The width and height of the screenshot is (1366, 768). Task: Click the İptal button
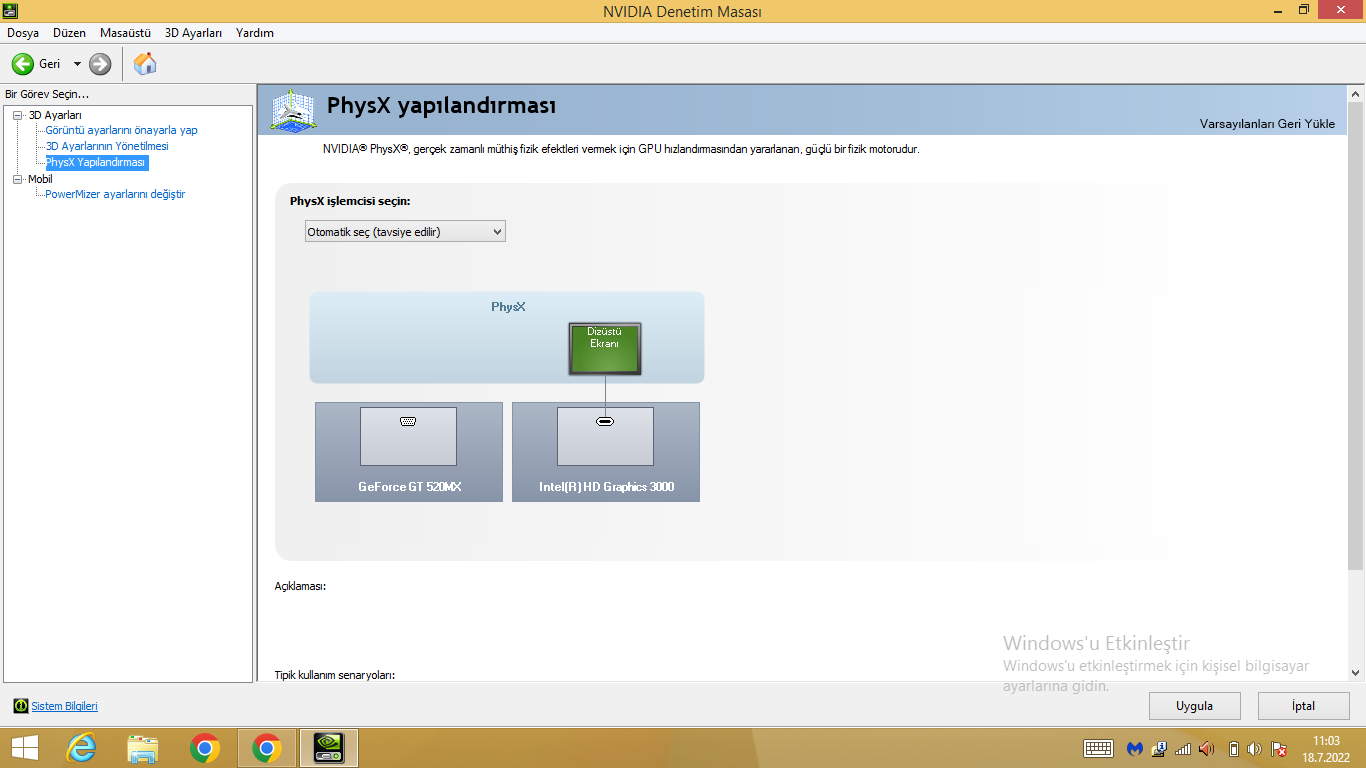1304,706
